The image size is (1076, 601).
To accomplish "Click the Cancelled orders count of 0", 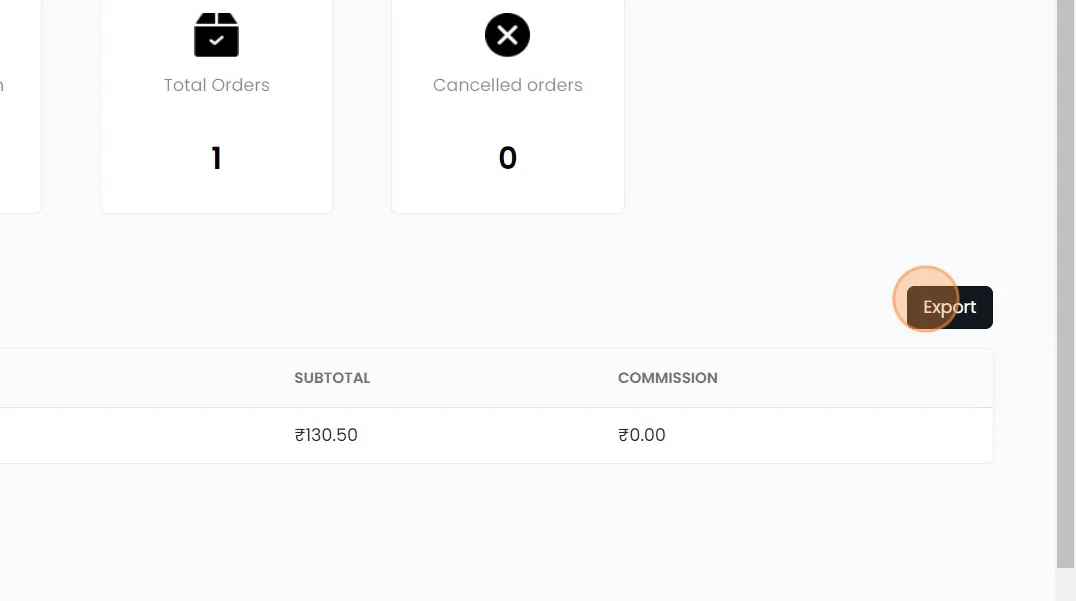I will click(507, 158).
